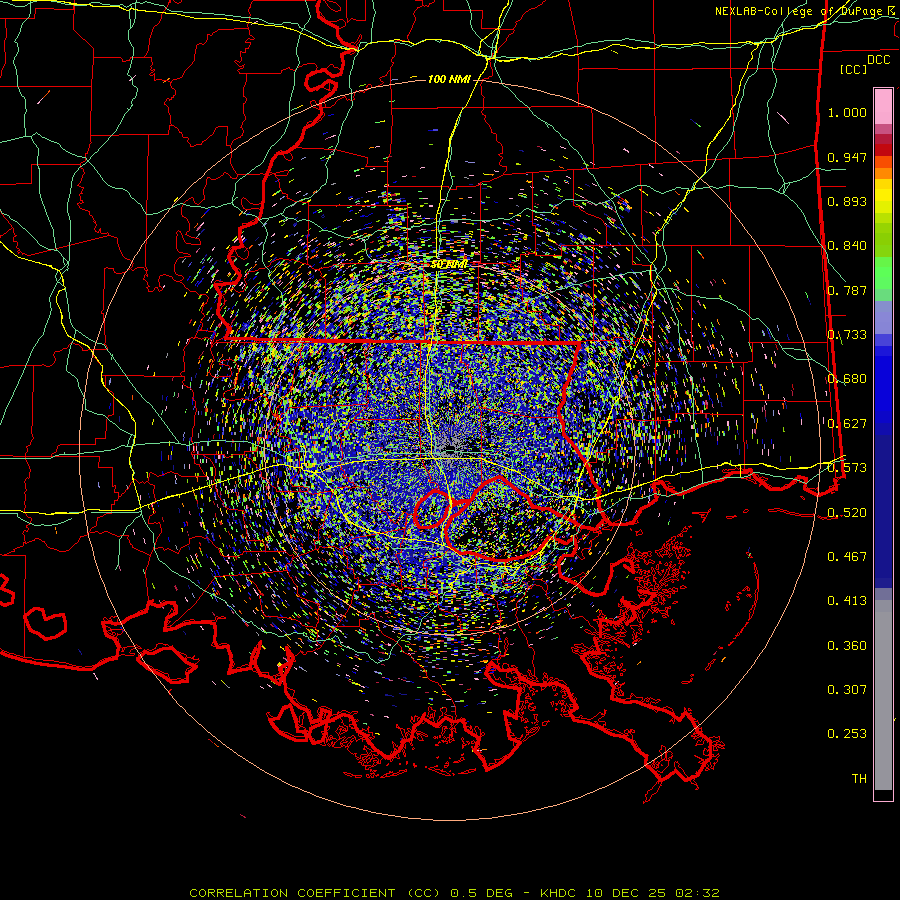Screen dimensions: 900x900
Task: Click the NEXLAB-College of DuPage label
Action: click(x=798, y=11)
